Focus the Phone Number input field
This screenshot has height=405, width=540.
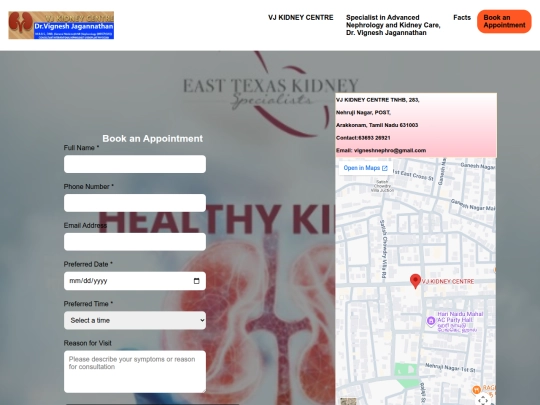pyautogui.click(x=135, y=203)
